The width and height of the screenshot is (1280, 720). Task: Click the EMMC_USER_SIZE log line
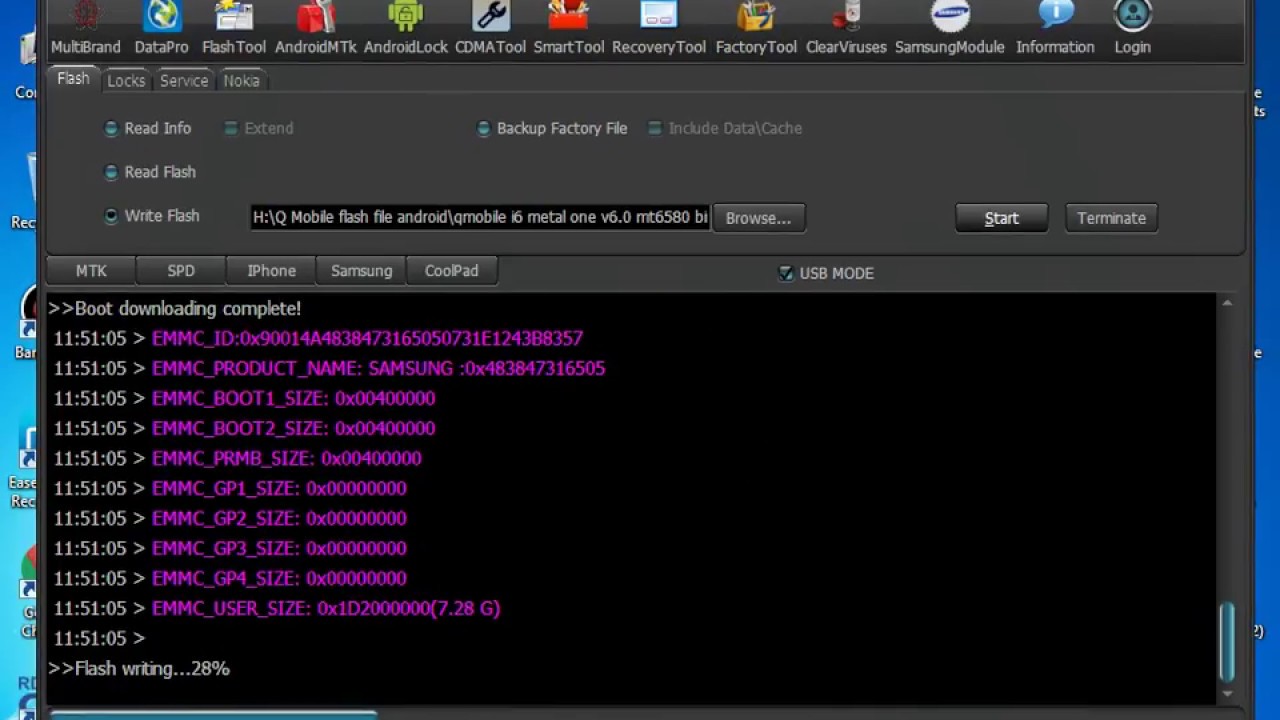[277, 608]
